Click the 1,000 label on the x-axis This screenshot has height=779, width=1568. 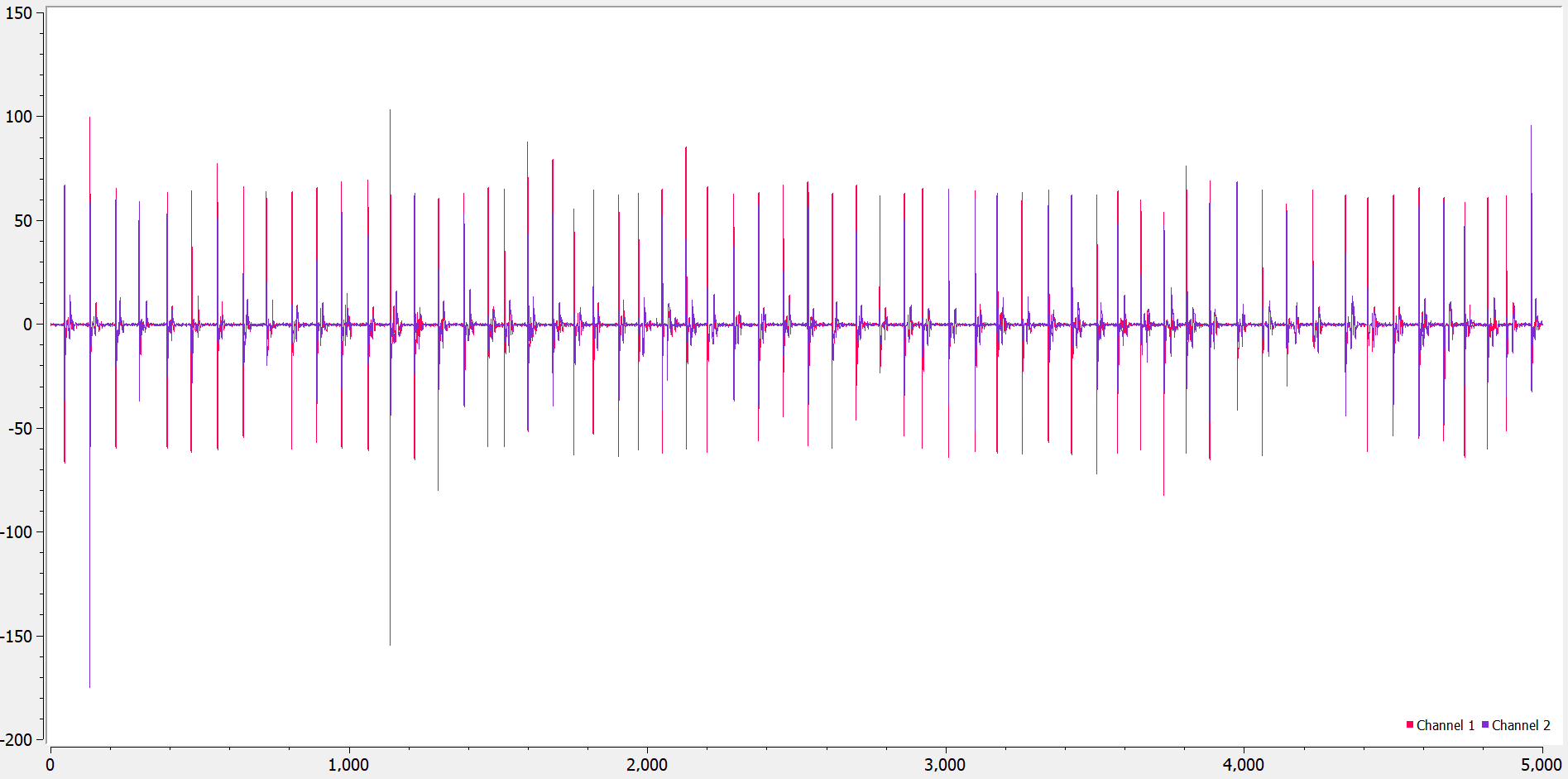click(x=348, y=765)
